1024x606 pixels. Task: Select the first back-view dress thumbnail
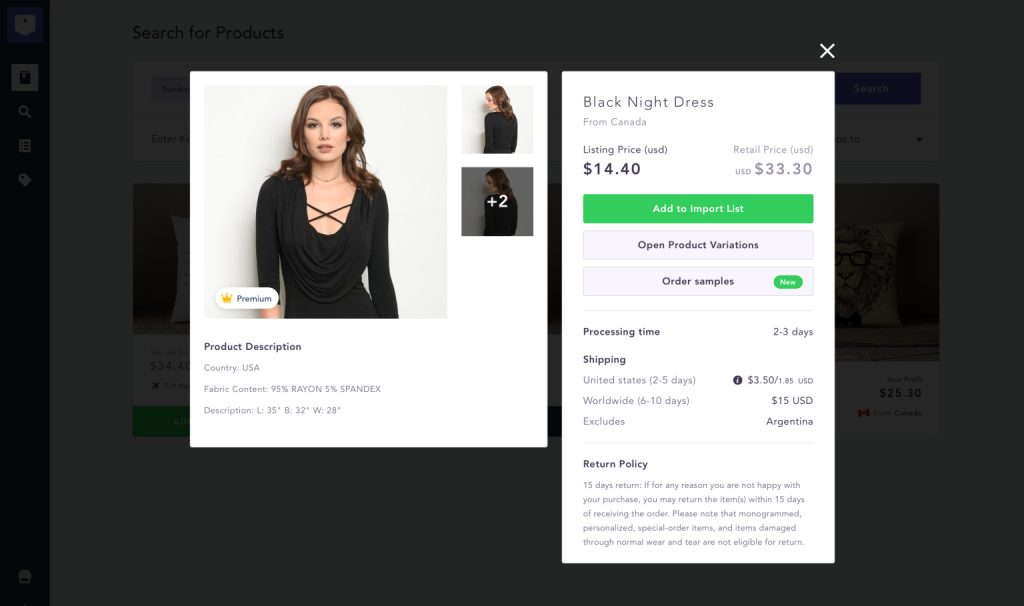tap(497, 119)
